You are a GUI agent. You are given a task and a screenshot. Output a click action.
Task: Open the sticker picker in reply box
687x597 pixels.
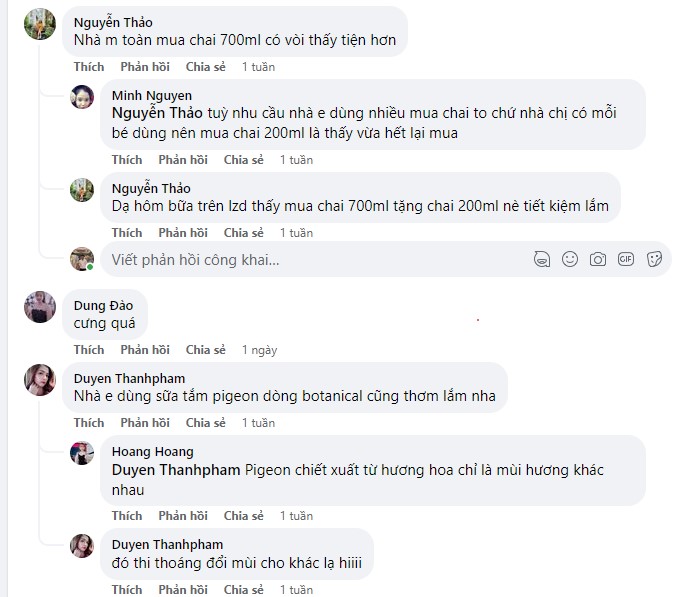(654, 259)
